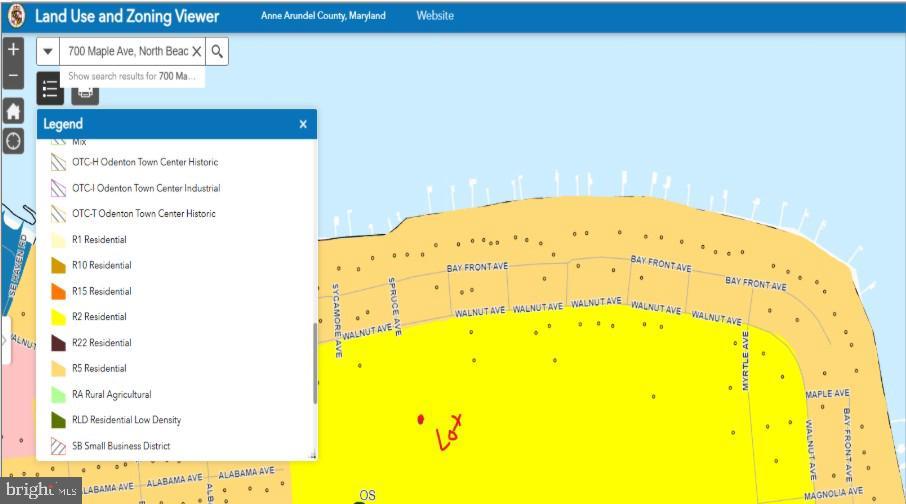Zoom in with the plus button
This screenshot has width=906, height=504.
coord(13,49)
